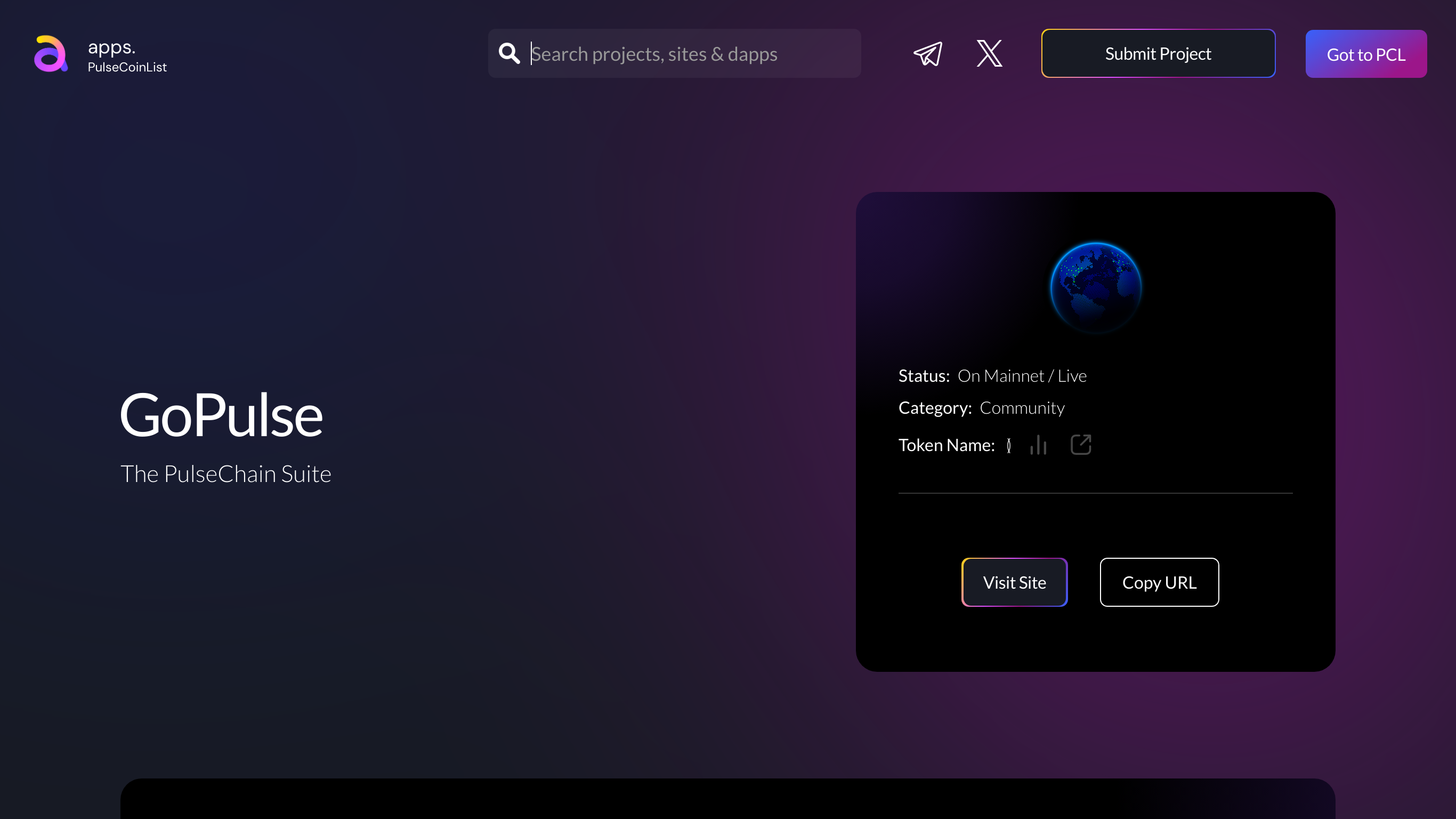Click the On Mainnet / Live status
Image resolution: width=1456 pixels, height=819 pixels.
point(1022,375)
